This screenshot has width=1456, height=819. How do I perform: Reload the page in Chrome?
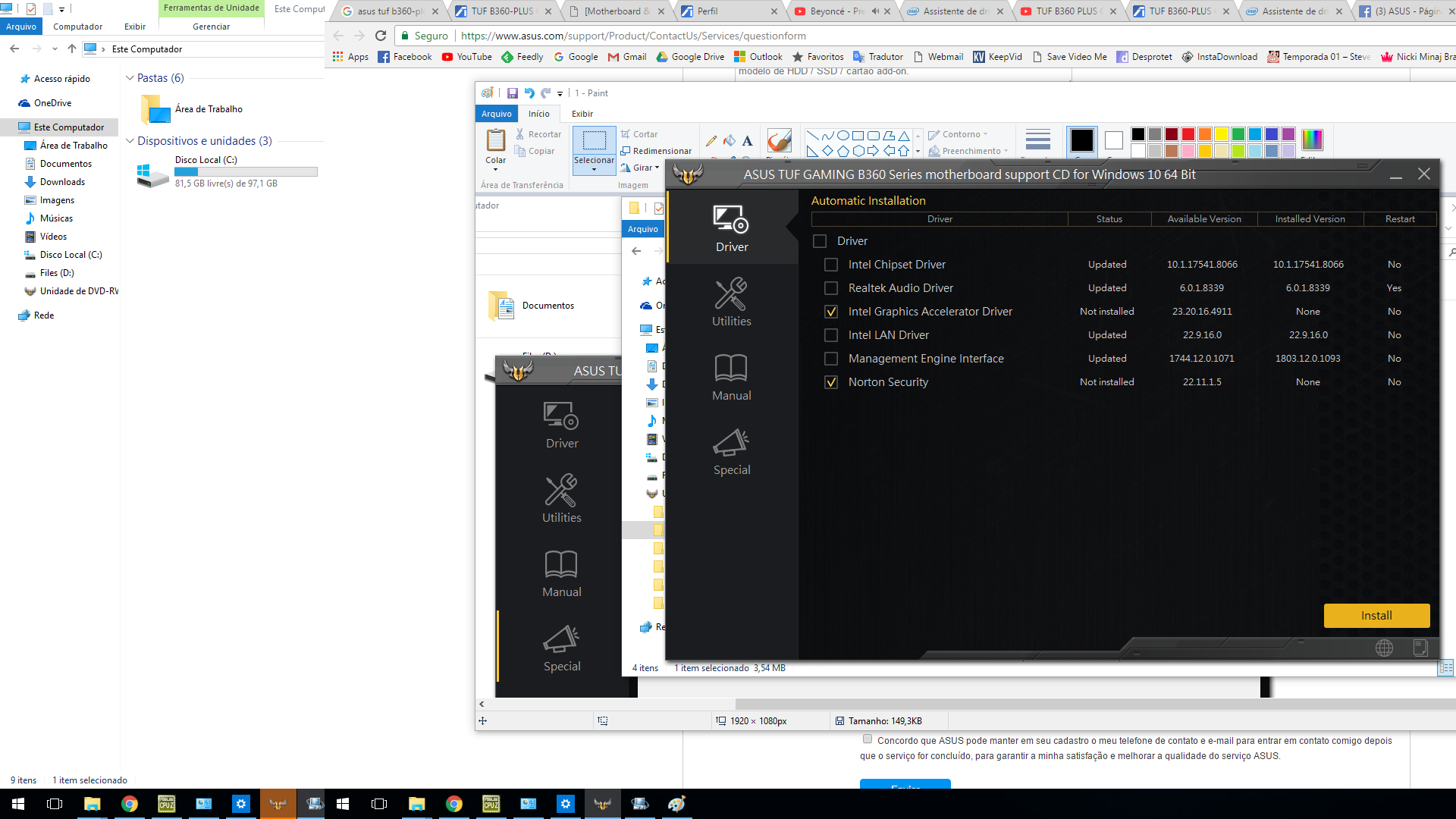coord(381,36)
